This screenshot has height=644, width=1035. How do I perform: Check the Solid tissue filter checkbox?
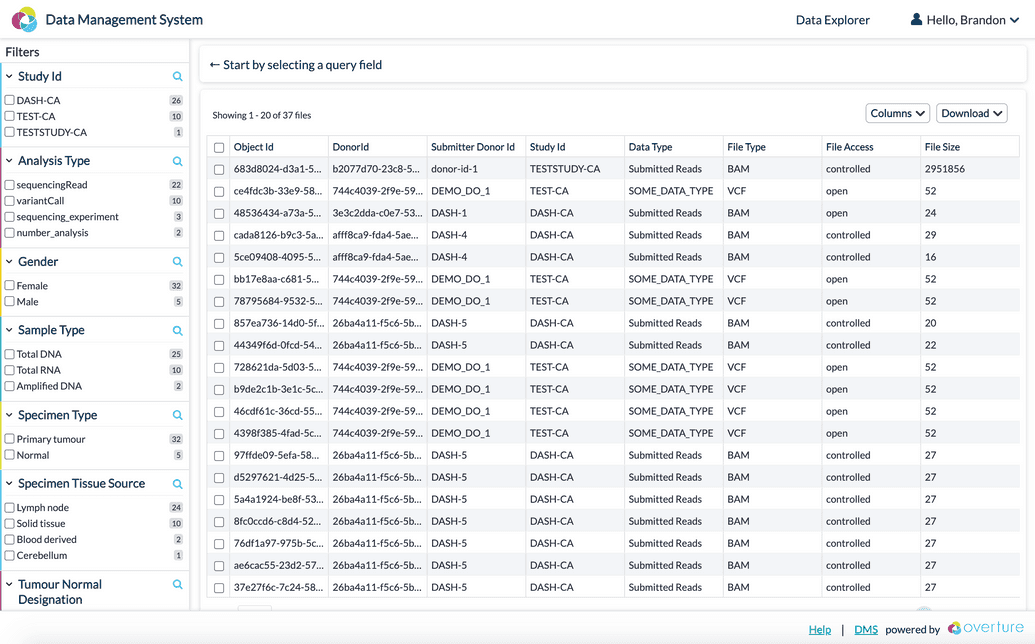[x=10, y=523]
